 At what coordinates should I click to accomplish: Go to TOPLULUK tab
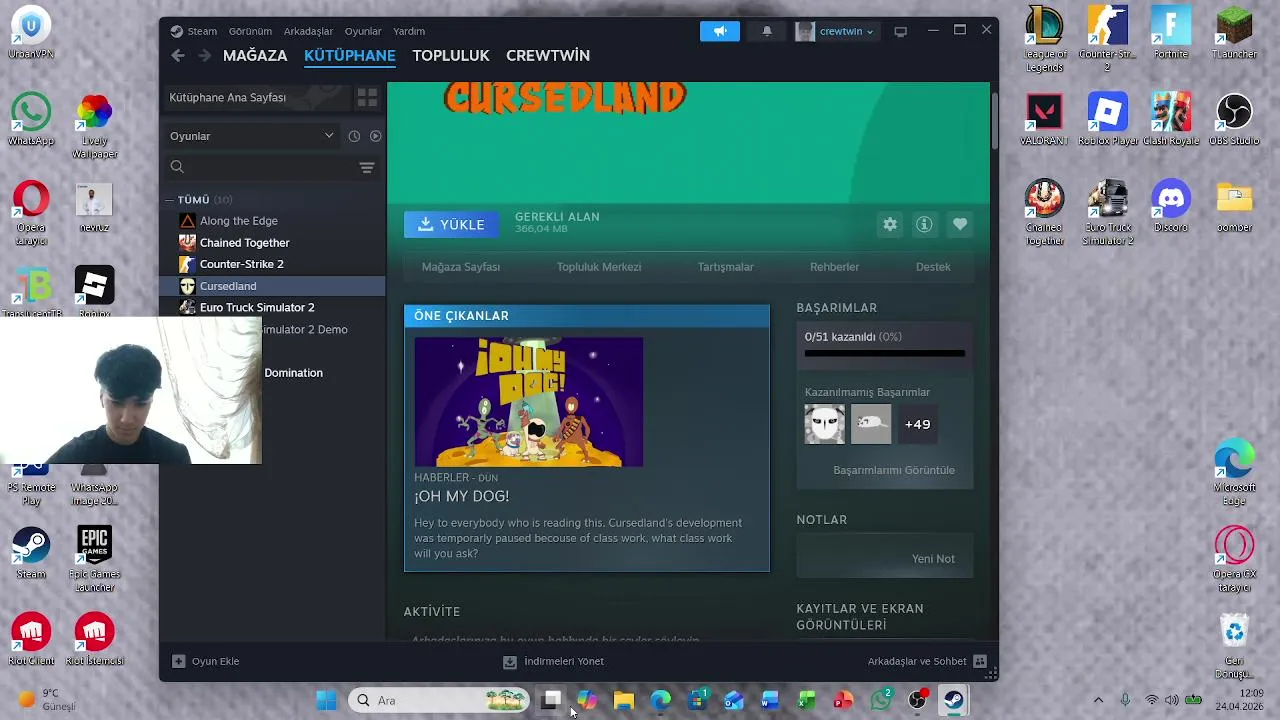pos(451,56)
